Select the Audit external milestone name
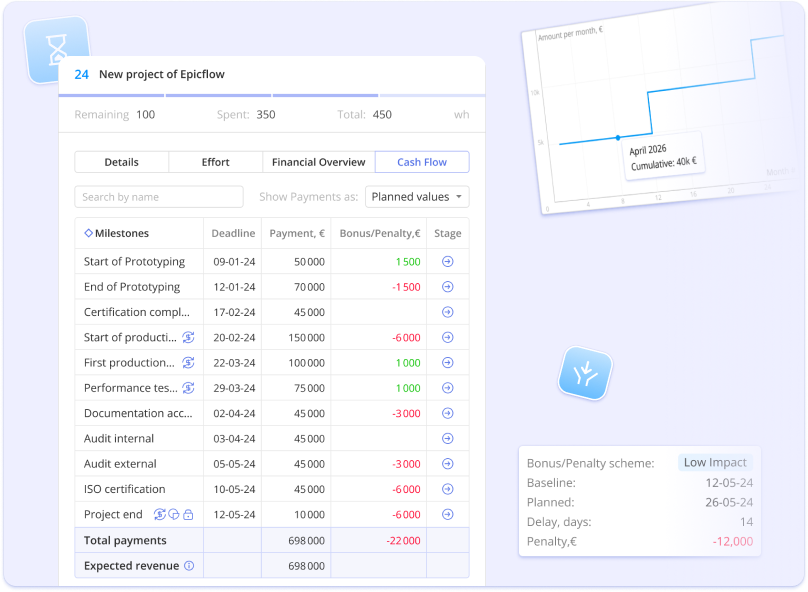Screen dimensions: 808x592 pyautogui.click(x=120, y=464)
